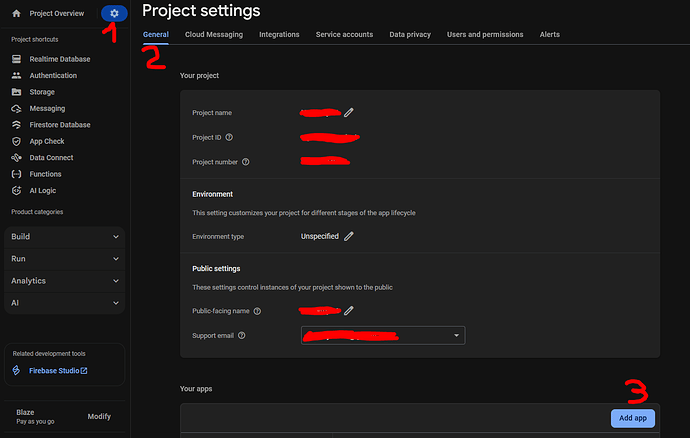Edit Environment type with pencil icon

point(349,236)
